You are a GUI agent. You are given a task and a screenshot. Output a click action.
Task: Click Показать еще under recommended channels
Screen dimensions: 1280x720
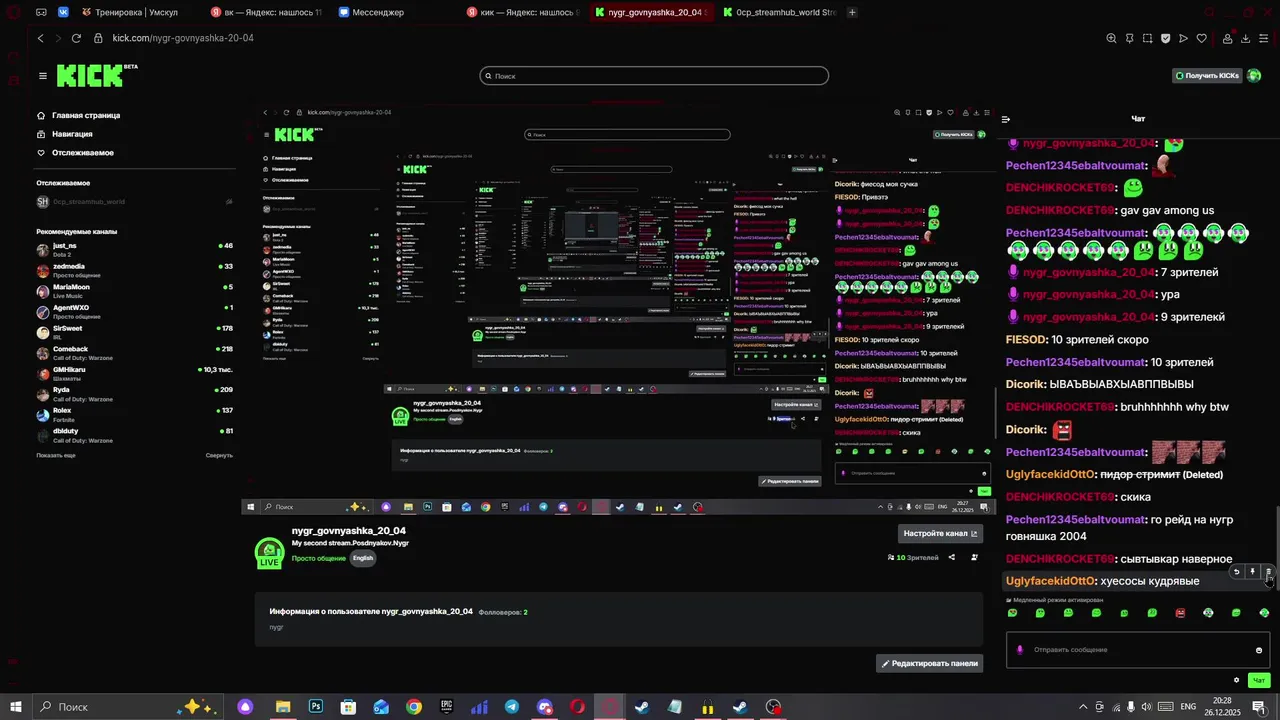56,455
